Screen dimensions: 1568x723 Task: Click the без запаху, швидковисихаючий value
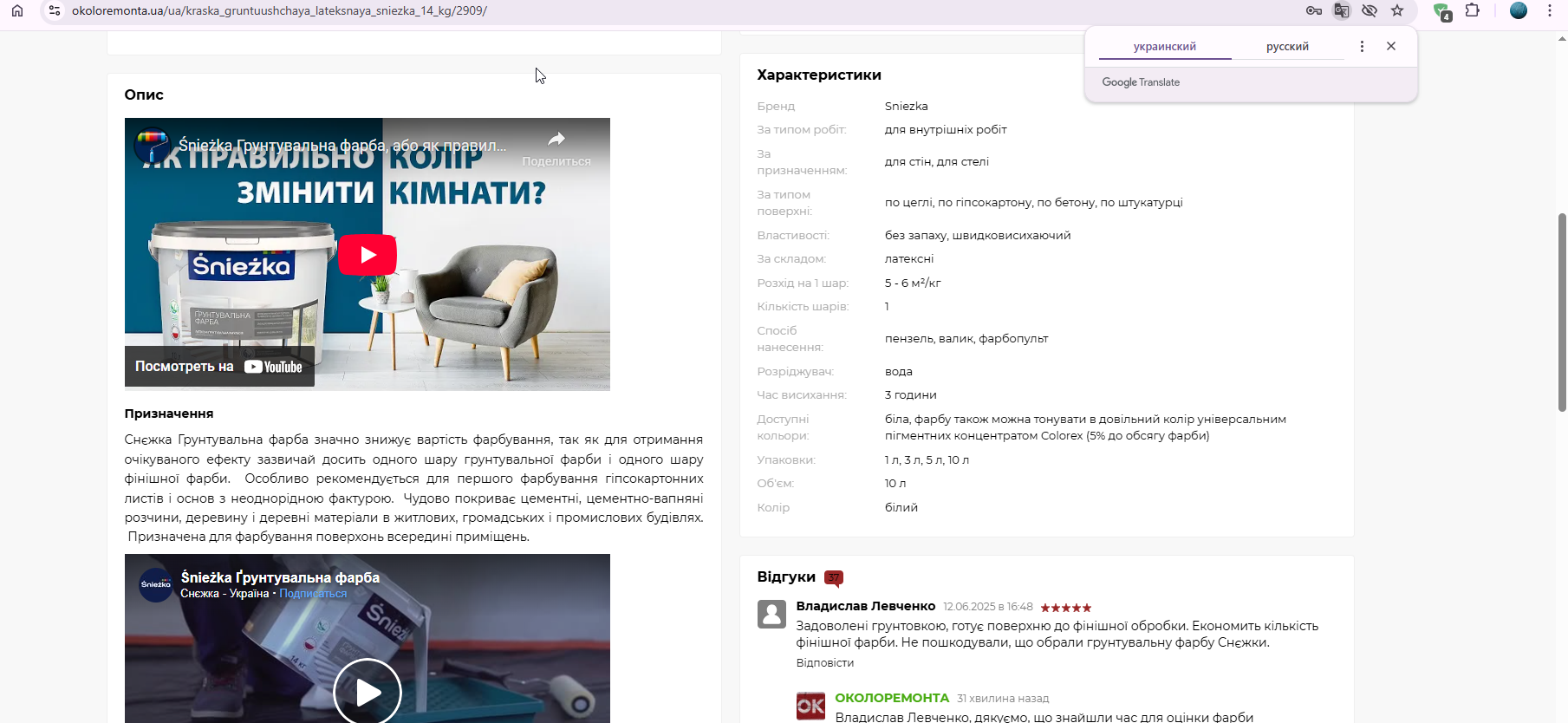pyautogui.click(x=978, y=235)
